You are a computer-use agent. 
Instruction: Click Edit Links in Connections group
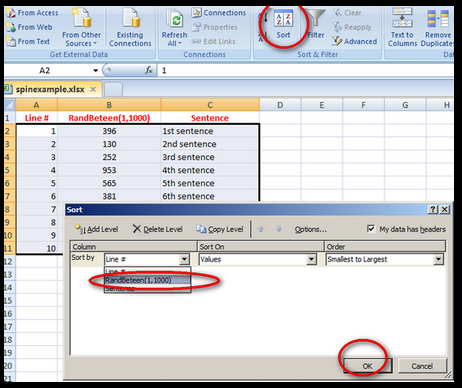click(x=213, y=41)
